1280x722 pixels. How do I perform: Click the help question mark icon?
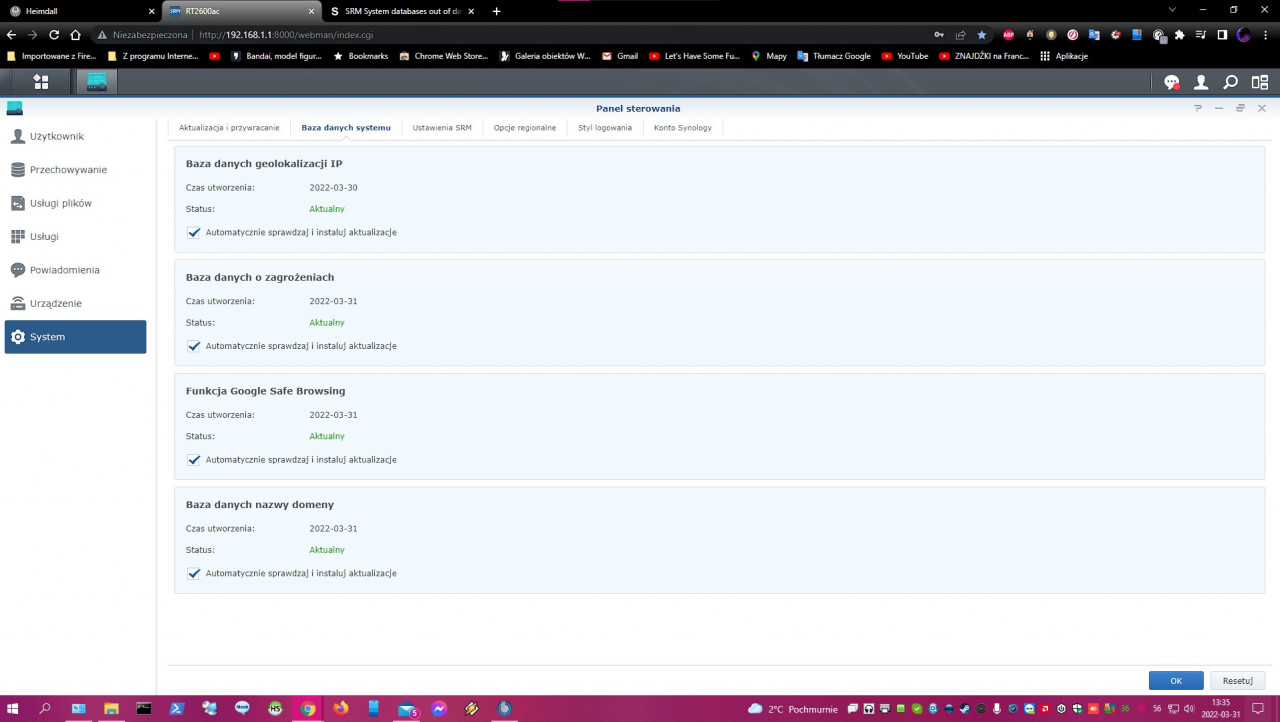[1198, 108]
